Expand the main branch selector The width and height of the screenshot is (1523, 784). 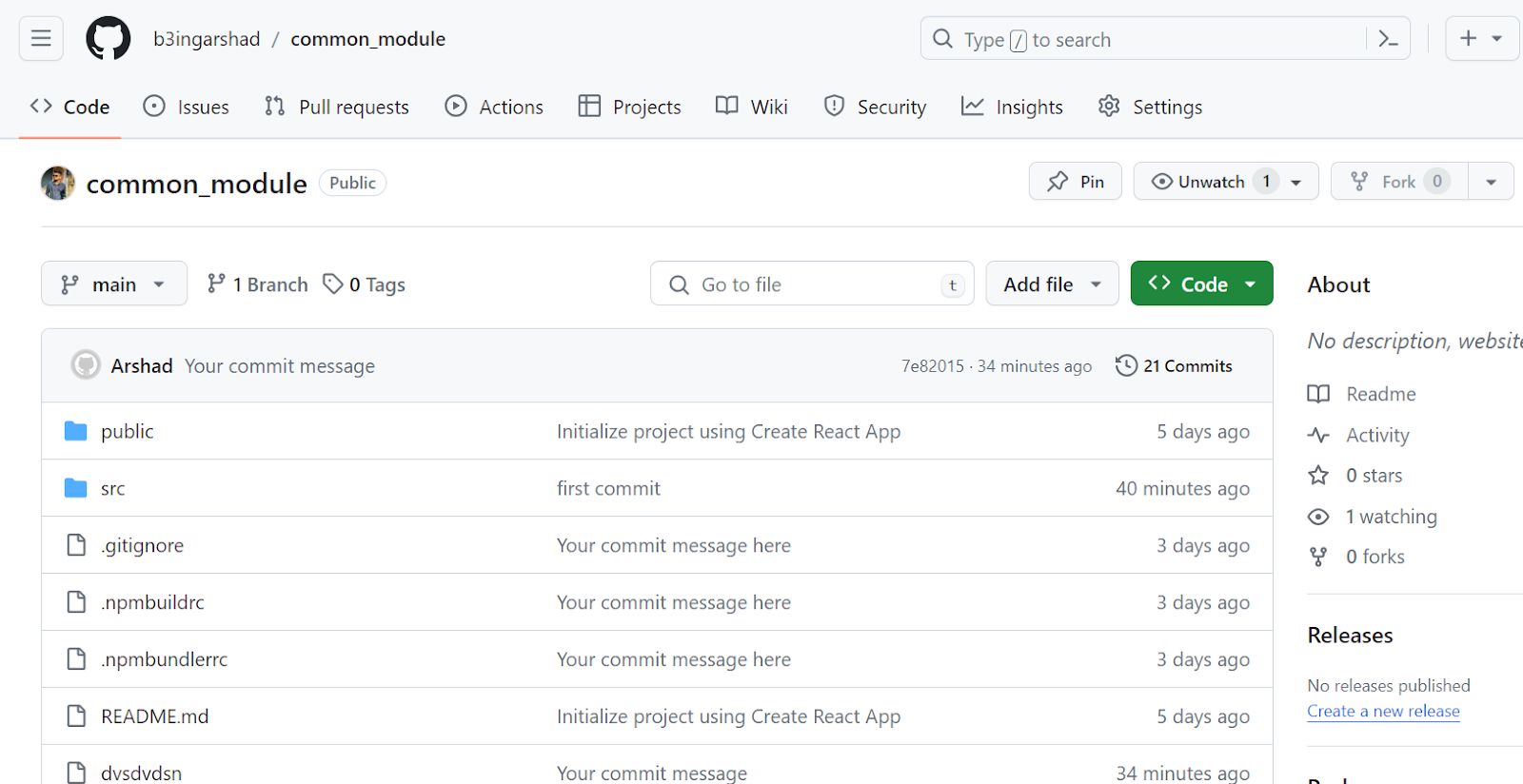point(114,284)
